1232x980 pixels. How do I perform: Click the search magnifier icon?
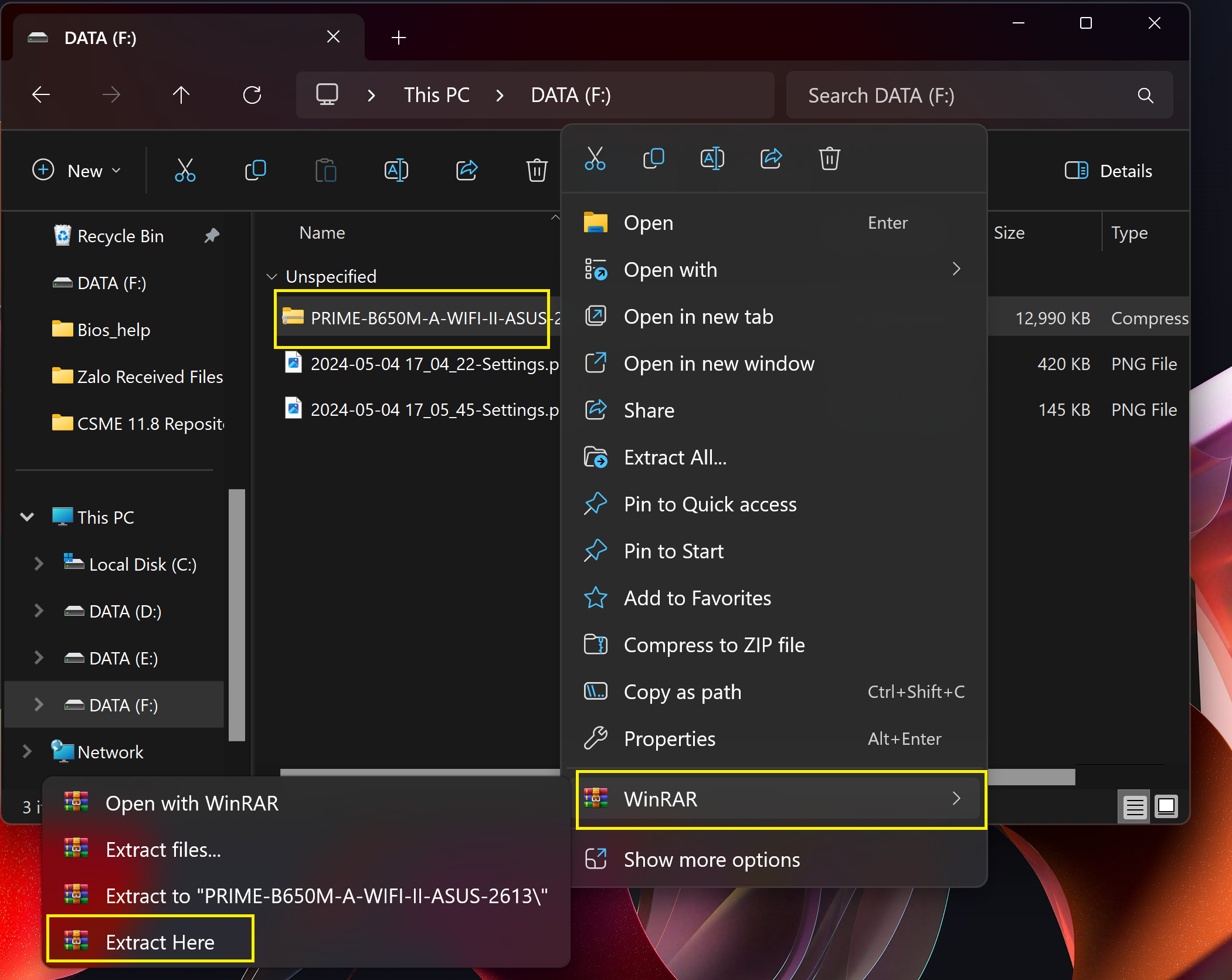point(1145,96)
